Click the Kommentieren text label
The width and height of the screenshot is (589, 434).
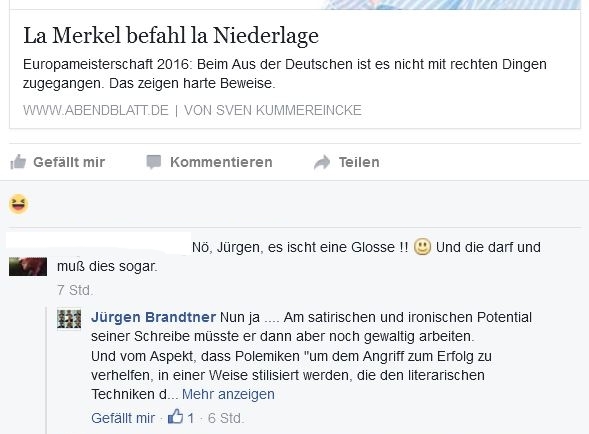(221, 162)
